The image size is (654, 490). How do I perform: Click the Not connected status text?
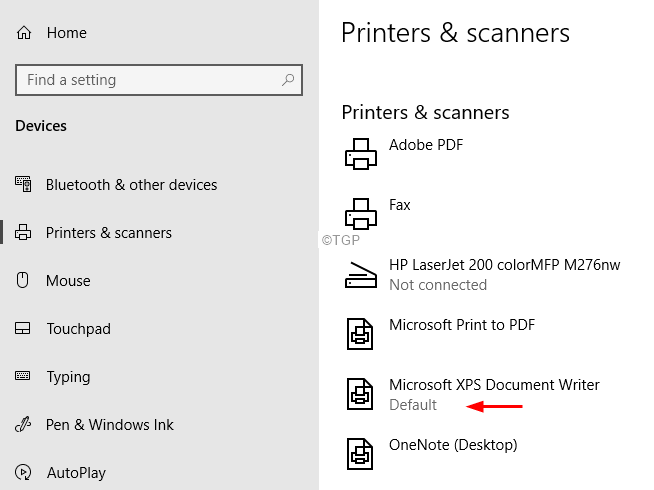438,285
